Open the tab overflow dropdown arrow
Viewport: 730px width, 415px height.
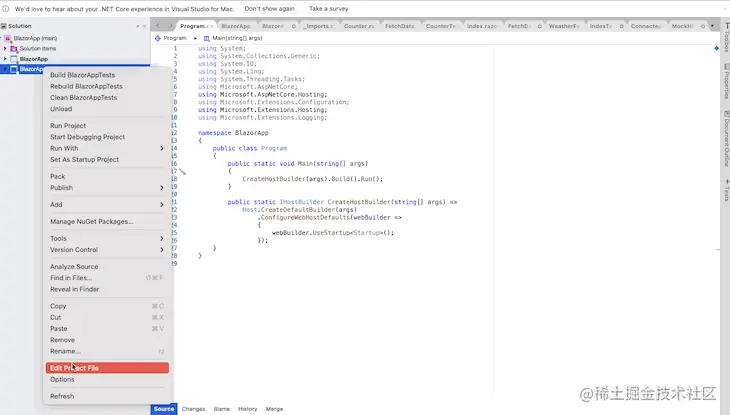coord(712,26)
